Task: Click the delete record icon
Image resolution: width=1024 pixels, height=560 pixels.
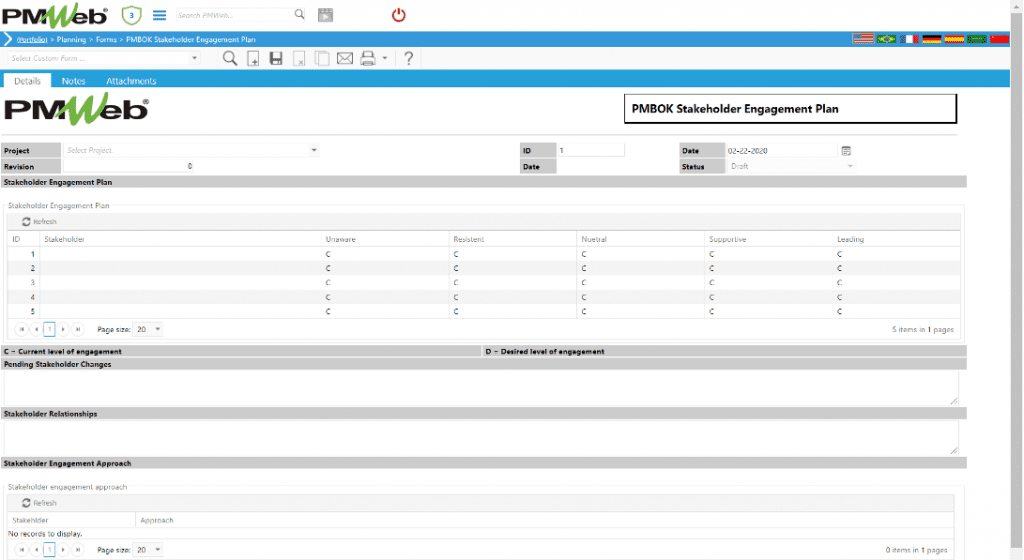Action: 298,59
